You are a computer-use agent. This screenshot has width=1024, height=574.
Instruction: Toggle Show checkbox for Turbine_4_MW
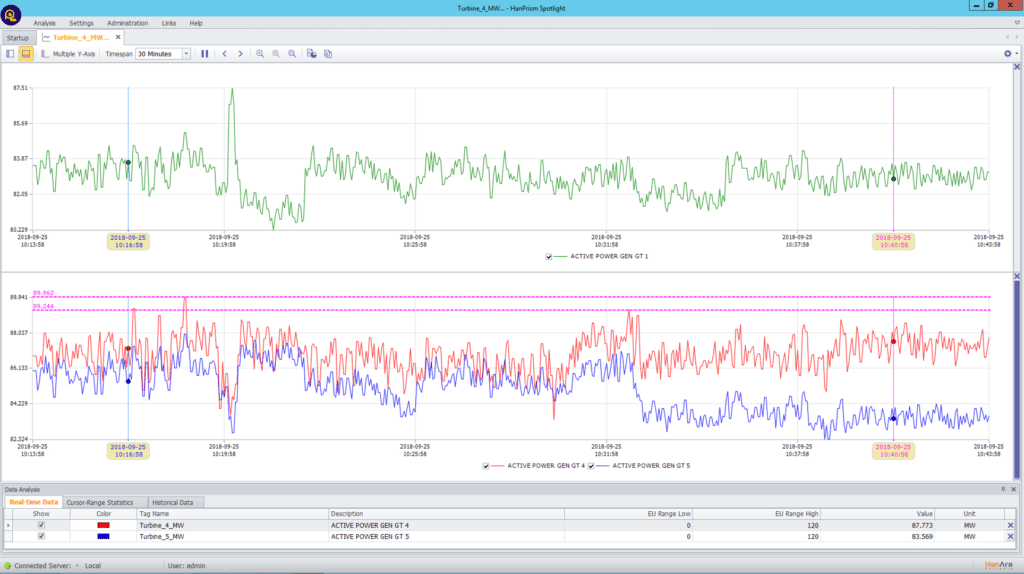(x=41, y=525)
